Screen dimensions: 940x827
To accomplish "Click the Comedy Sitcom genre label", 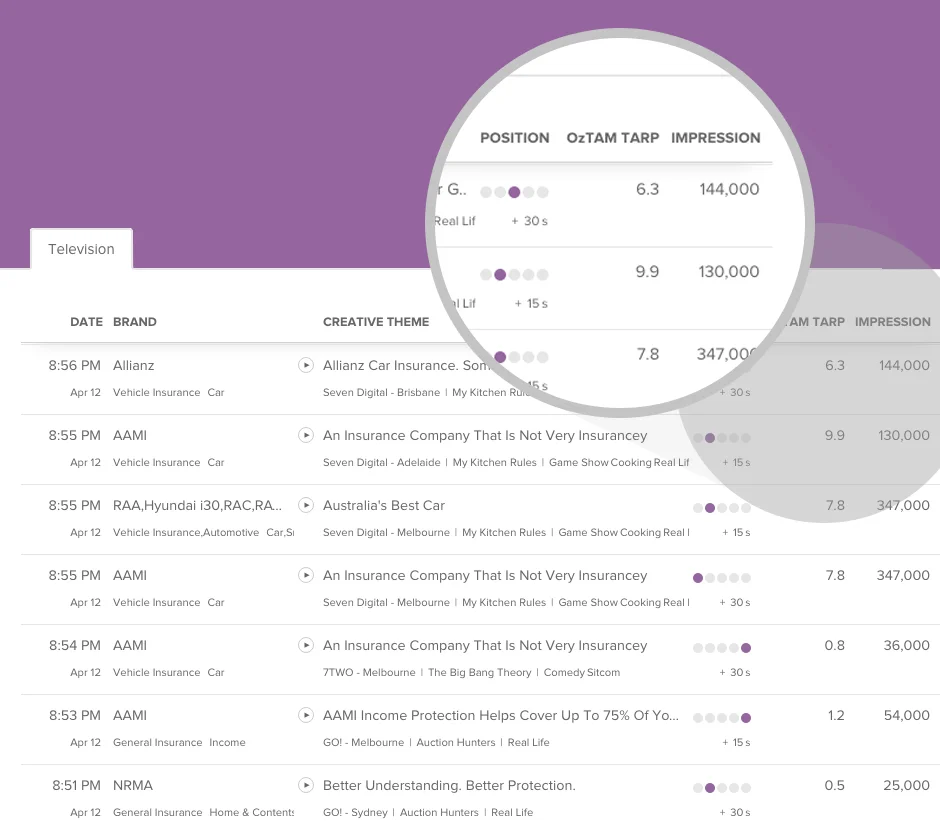I will (x=582, y=672).
